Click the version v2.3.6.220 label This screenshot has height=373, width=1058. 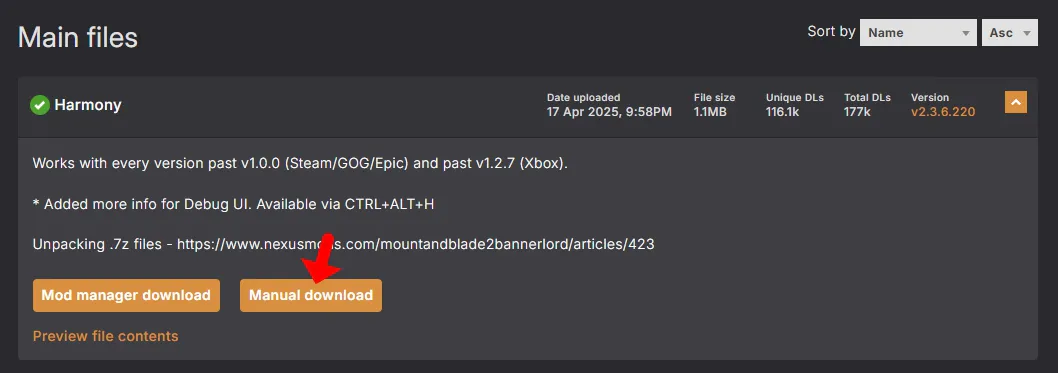tap(943, 112)
